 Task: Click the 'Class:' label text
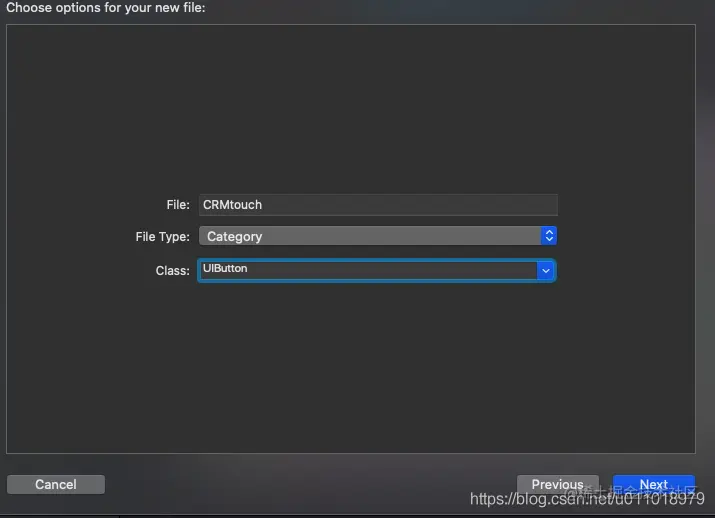pyautogui.click(x=172, y=271)
